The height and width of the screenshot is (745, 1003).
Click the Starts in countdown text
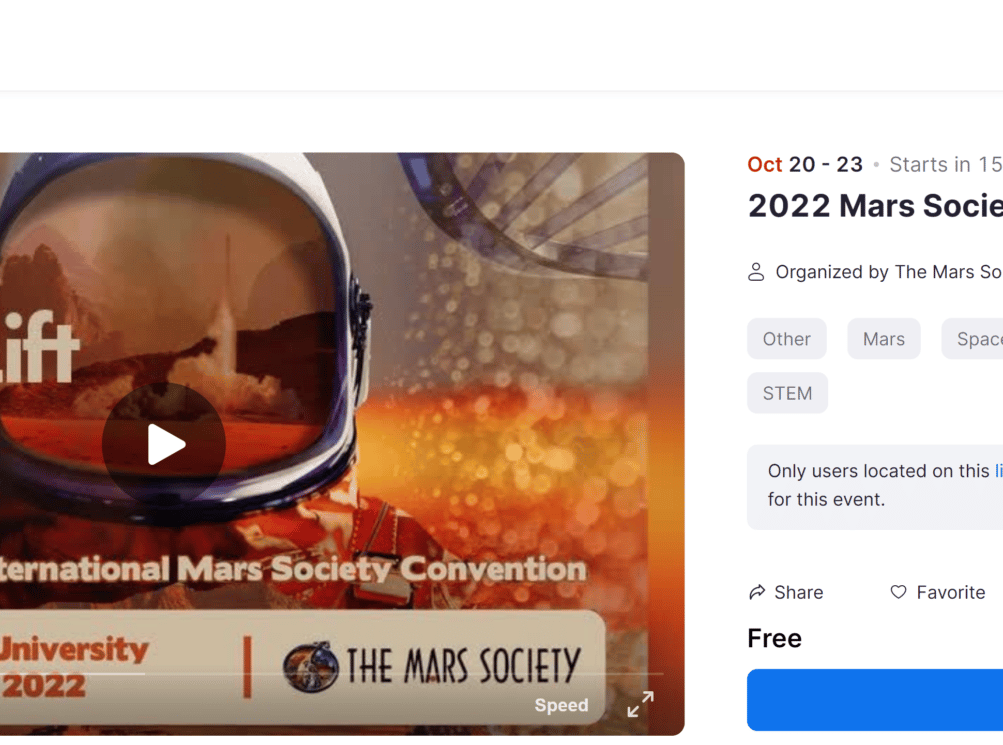(946, 164)
